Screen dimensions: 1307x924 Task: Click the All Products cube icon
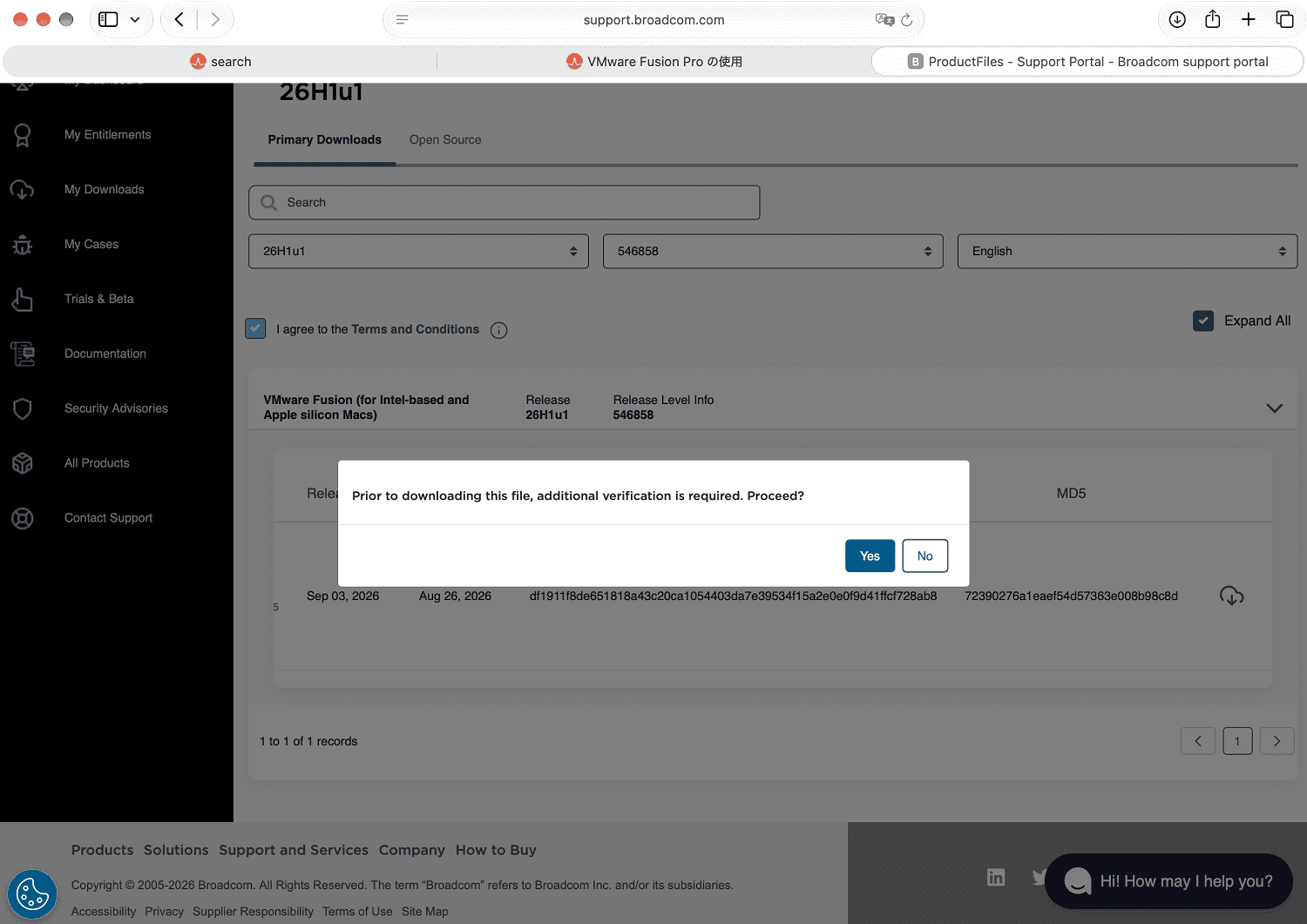click(23, 463)
